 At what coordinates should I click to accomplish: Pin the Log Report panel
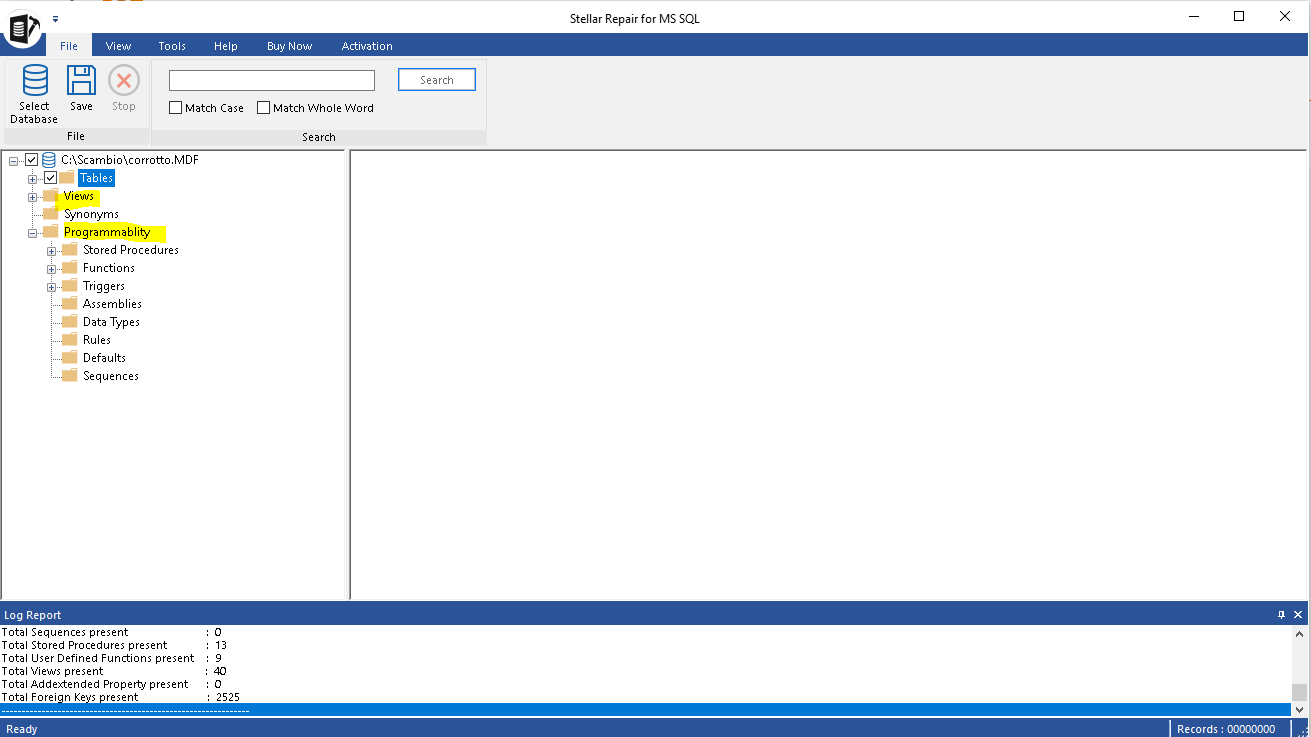click(1281, 615)
